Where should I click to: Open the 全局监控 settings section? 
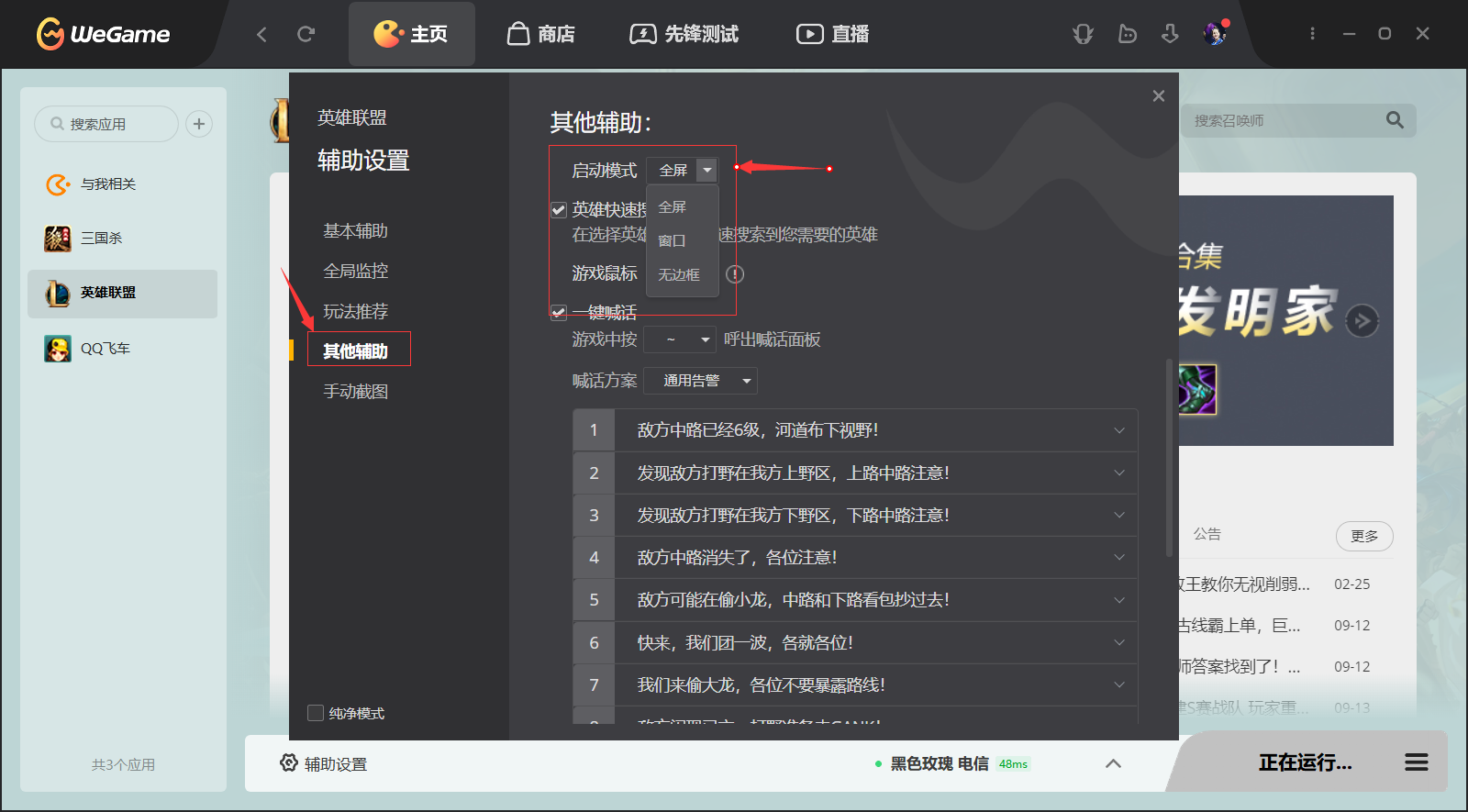[355, 272]
